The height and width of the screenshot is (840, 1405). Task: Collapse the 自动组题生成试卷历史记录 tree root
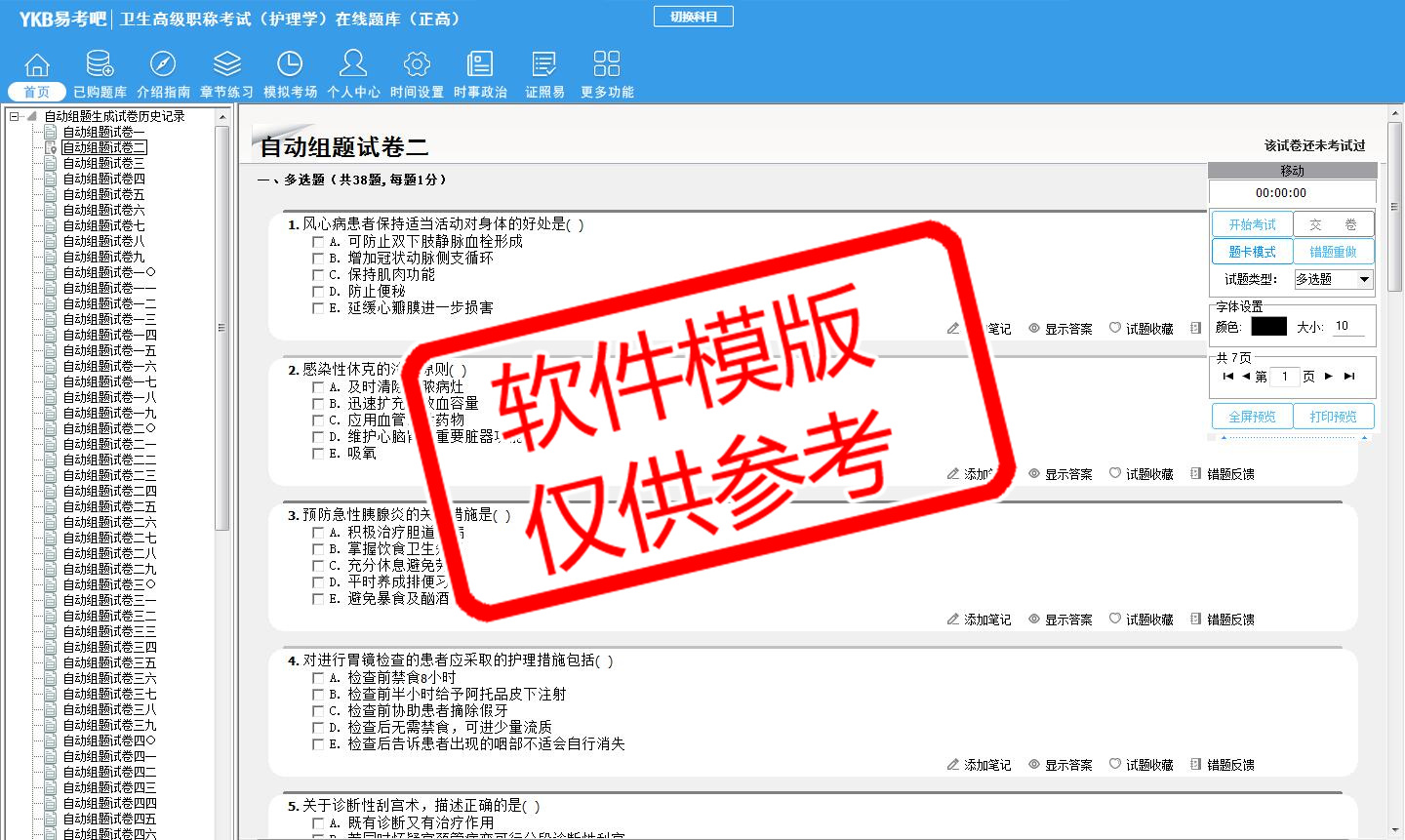[x=14, y=116]
